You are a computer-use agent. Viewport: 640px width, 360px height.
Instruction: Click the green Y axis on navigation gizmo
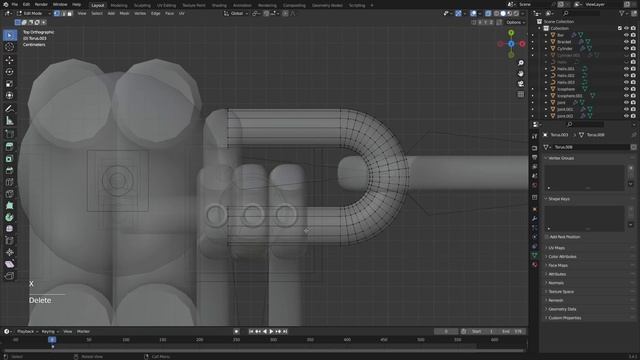(511, 33)
